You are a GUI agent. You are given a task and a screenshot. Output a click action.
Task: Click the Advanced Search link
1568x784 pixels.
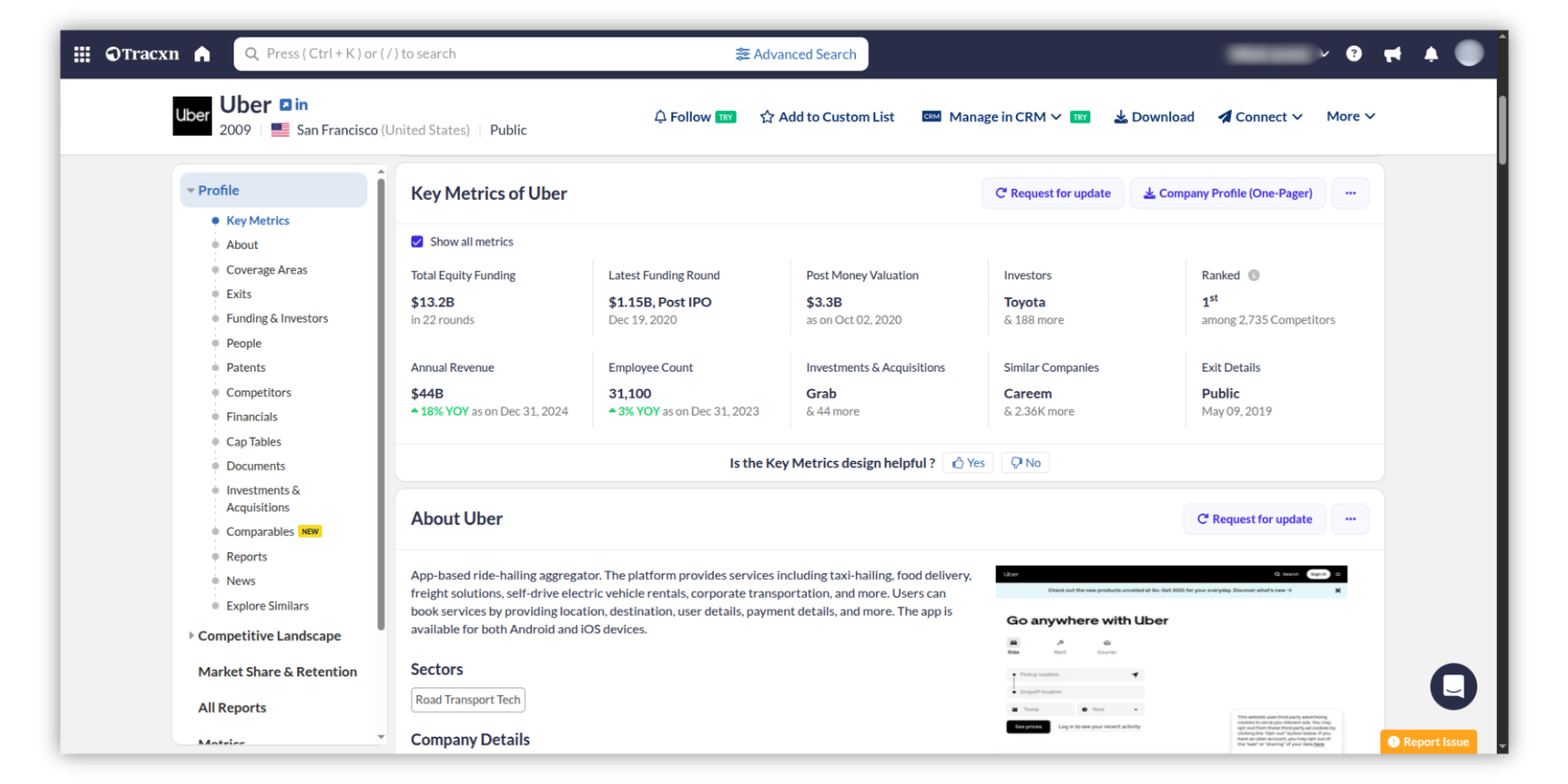795,54
